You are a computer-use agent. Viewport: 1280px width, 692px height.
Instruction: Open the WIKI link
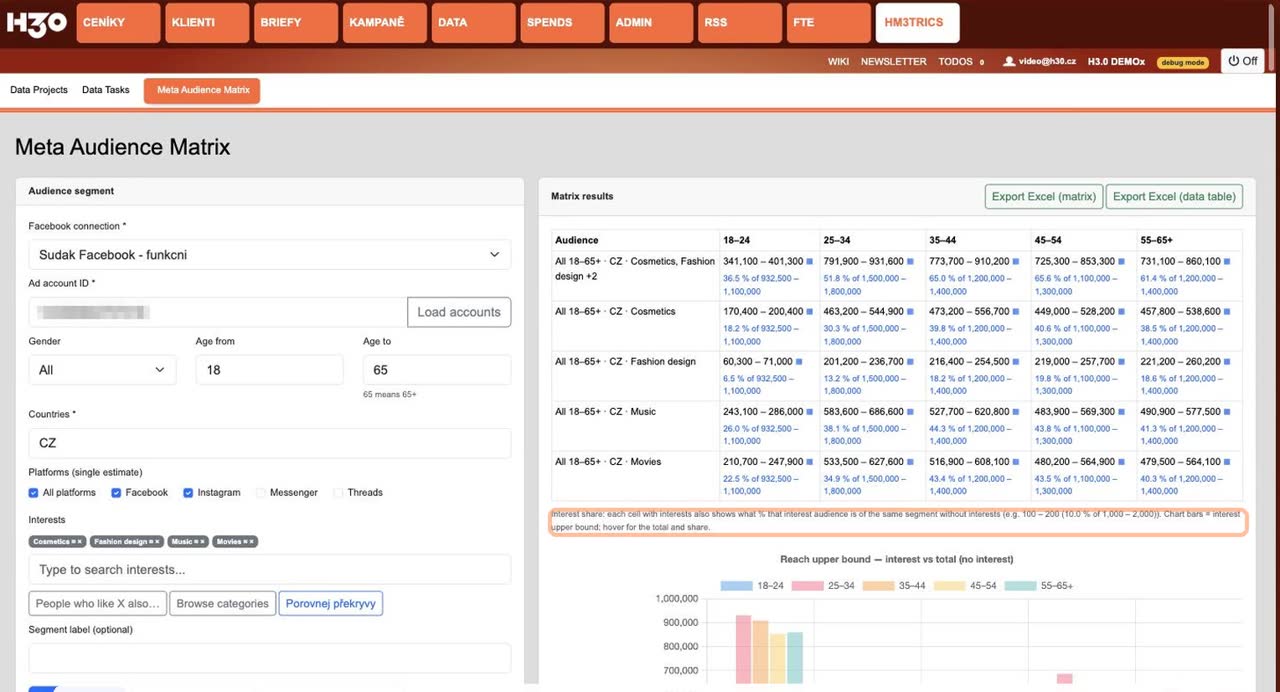click(x=838, y=62)
